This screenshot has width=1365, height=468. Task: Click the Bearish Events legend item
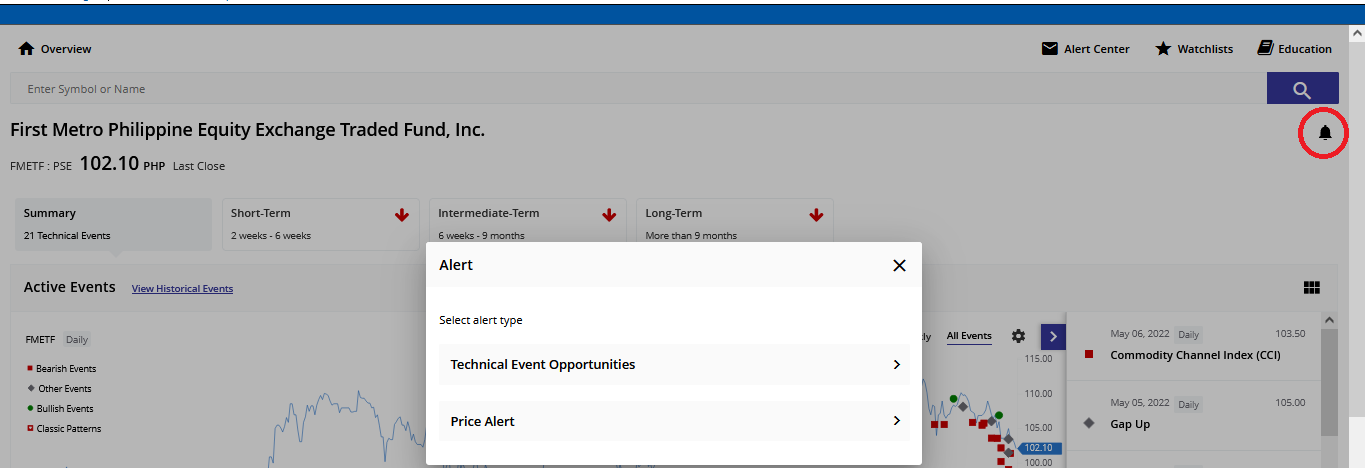tap(61, 369)
